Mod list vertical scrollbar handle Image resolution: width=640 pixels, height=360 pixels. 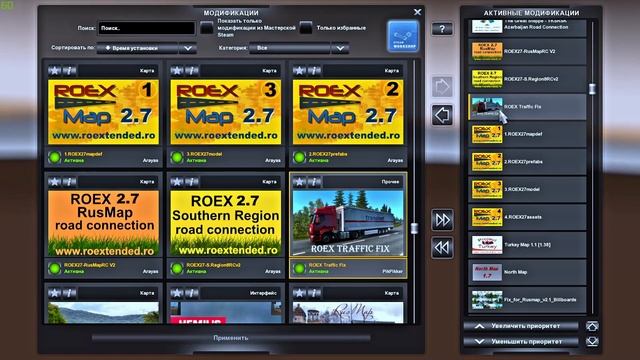pyautogui.click(x=414, y=228)
